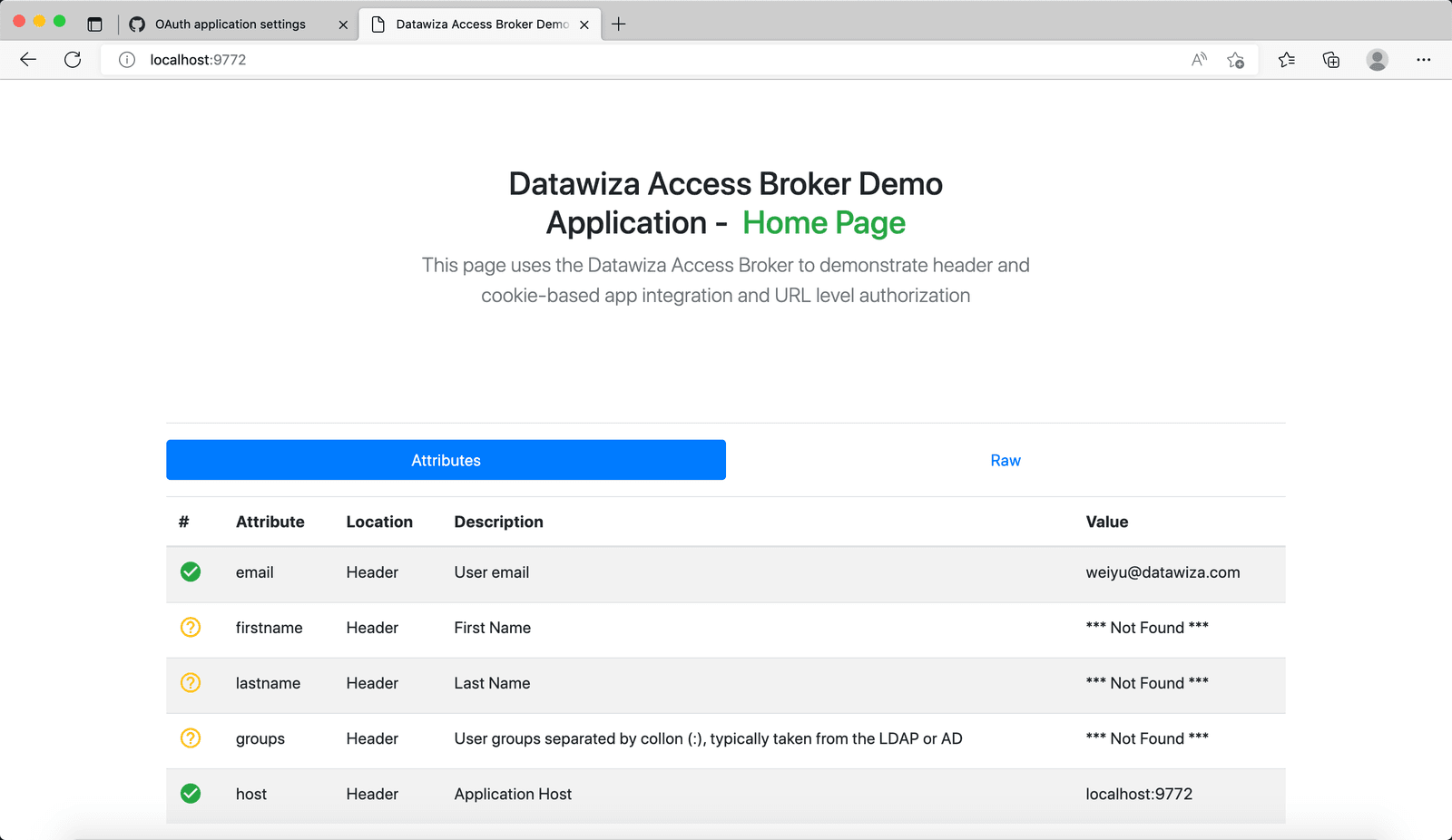Switch to the Raw tab
The image size is (1452, 840).
click(1006, 460)
